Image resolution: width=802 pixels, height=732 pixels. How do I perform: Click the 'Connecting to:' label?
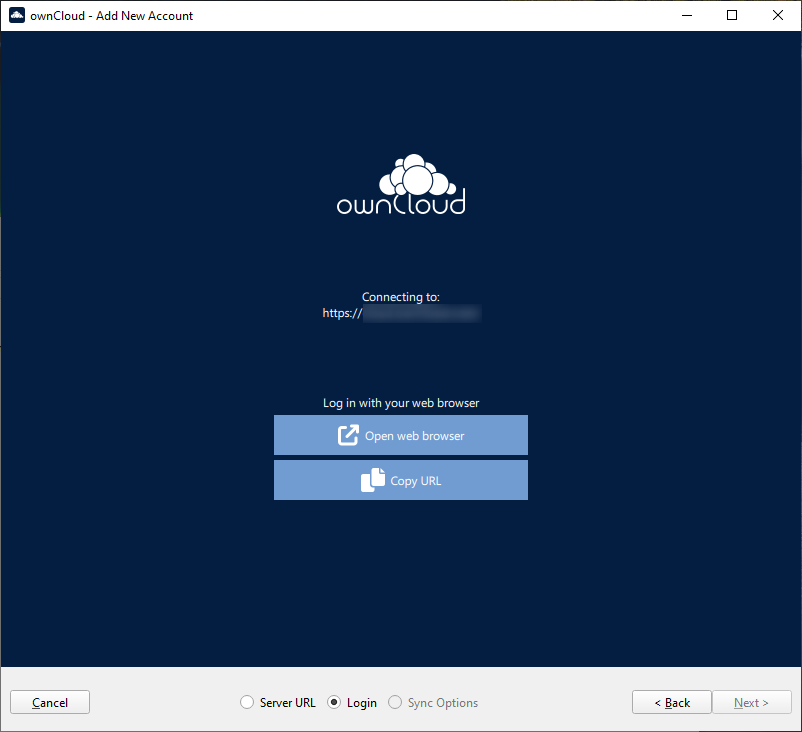(401, 297)
